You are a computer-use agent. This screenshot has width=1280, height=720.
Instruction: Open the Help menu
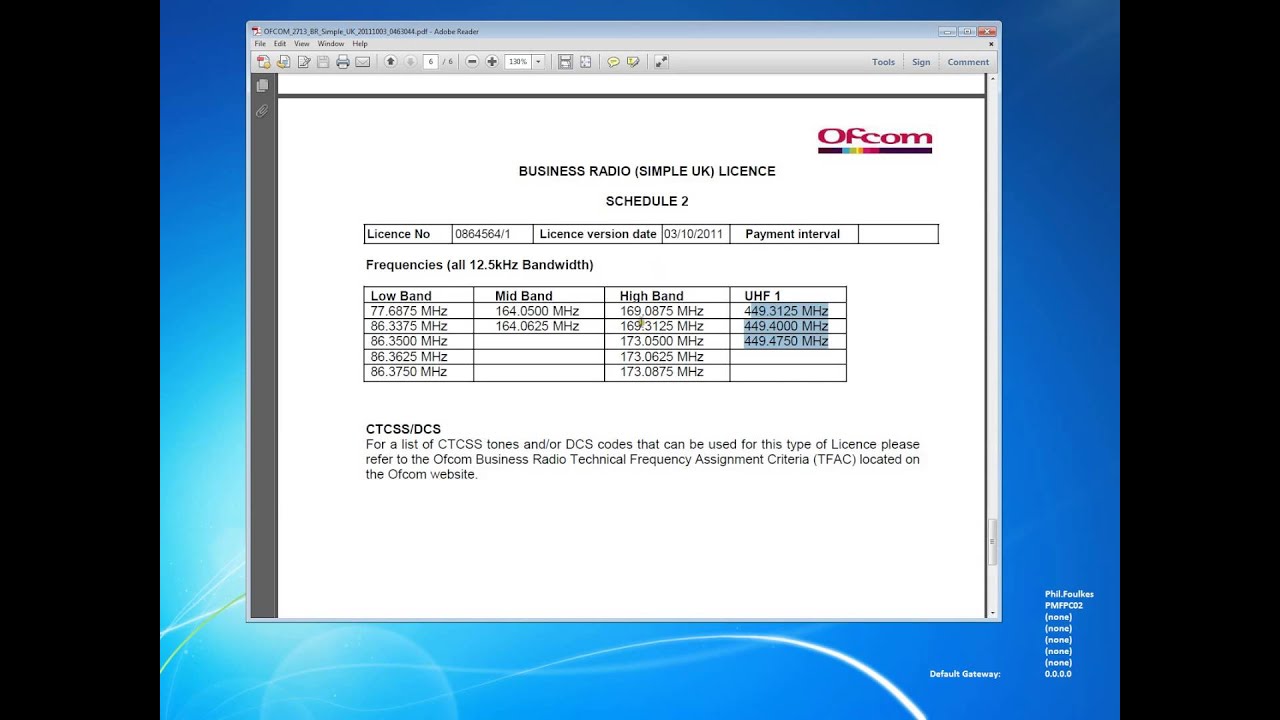click(x=360, y=44)
